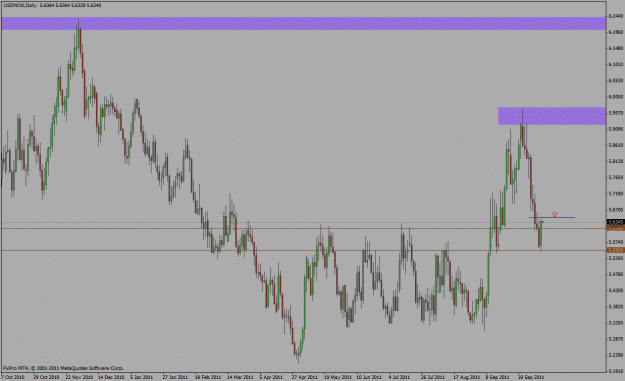Click the 4 Jul 2011 date label
This screenshot has height=381, width=625.
399,377
